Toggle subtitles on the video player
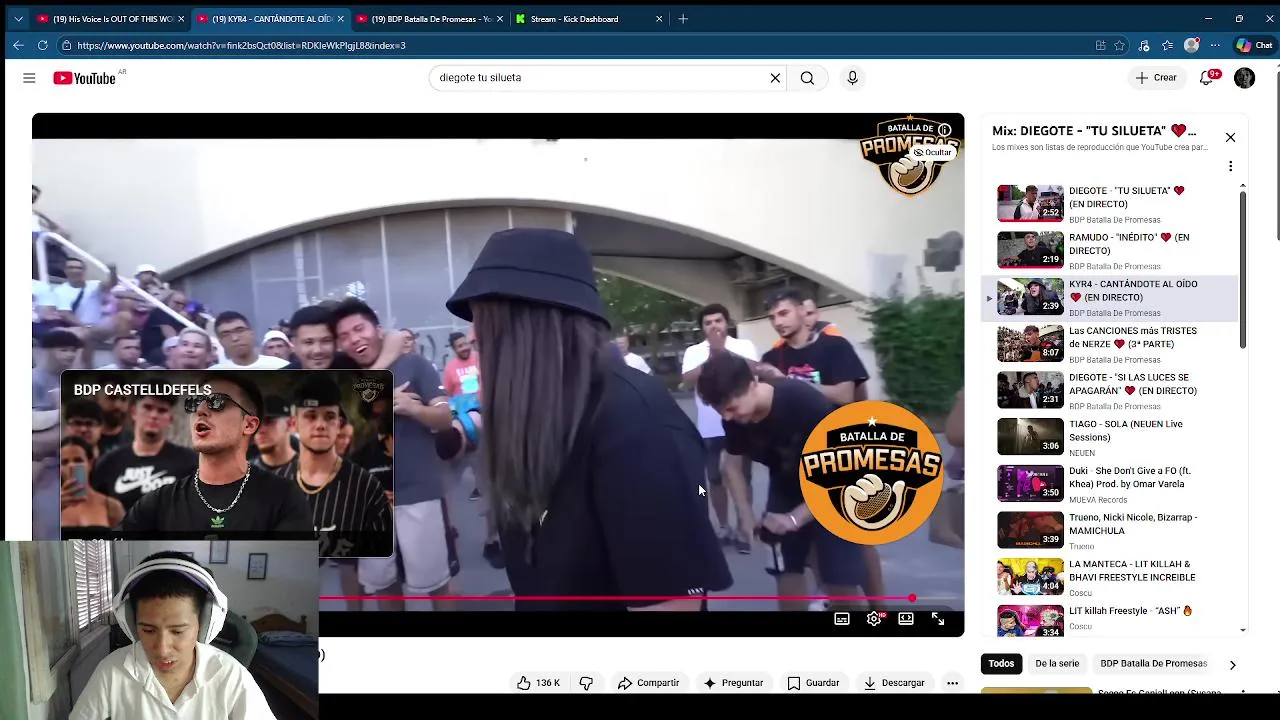1280x720 pixels. coord(842,619)
